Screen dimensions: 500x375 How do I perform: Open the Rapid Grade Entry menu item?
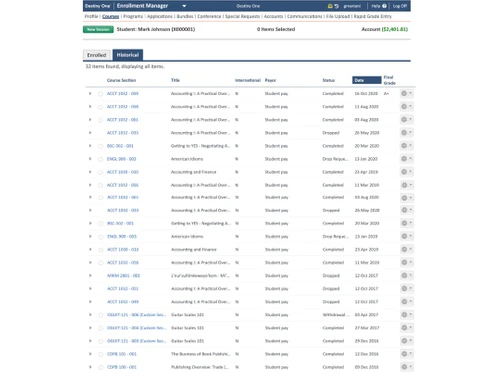(373, 16)
